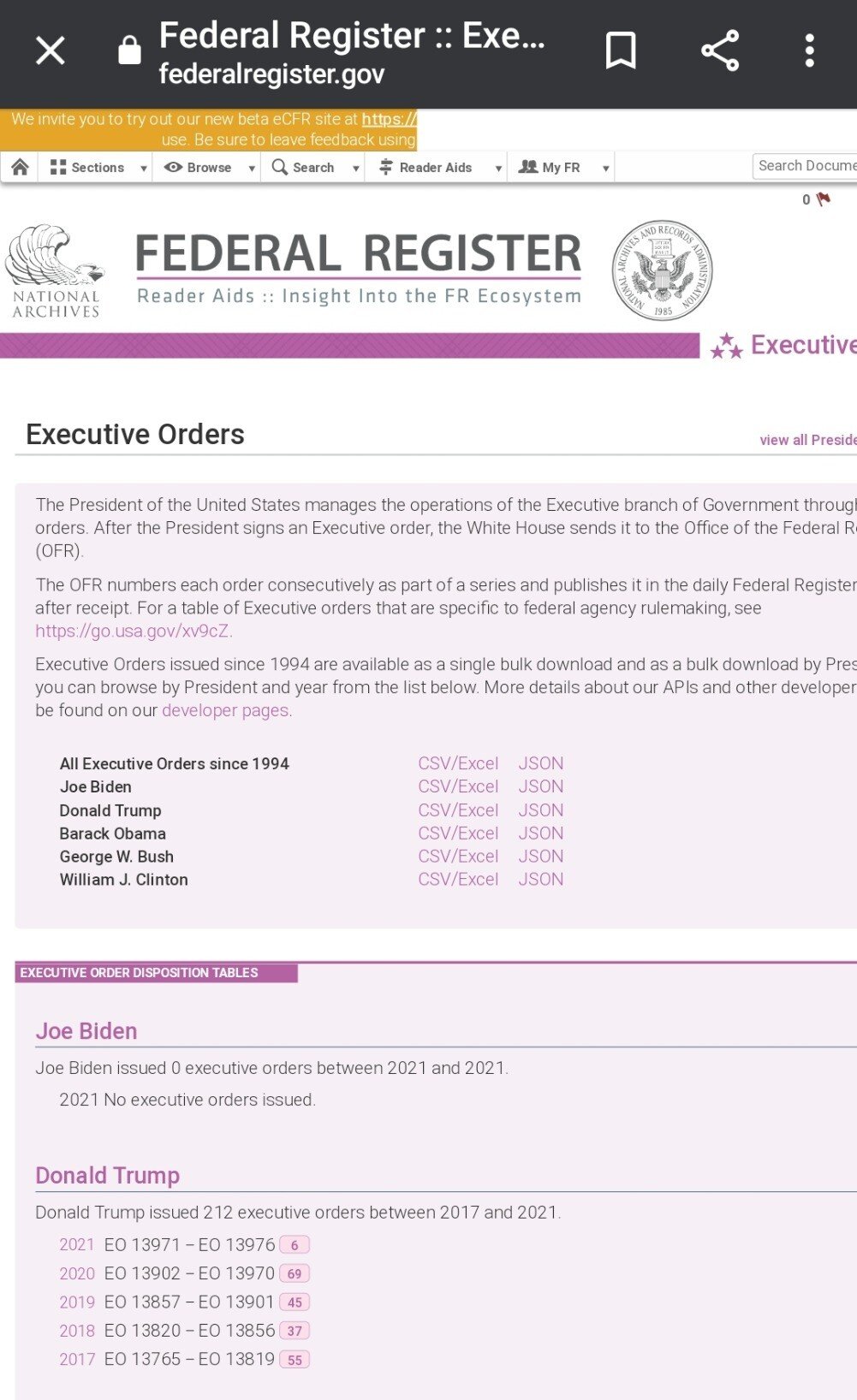The image size is (857, 1400).
Task: Open the Reader Aids menu
Action: [436, 168]
